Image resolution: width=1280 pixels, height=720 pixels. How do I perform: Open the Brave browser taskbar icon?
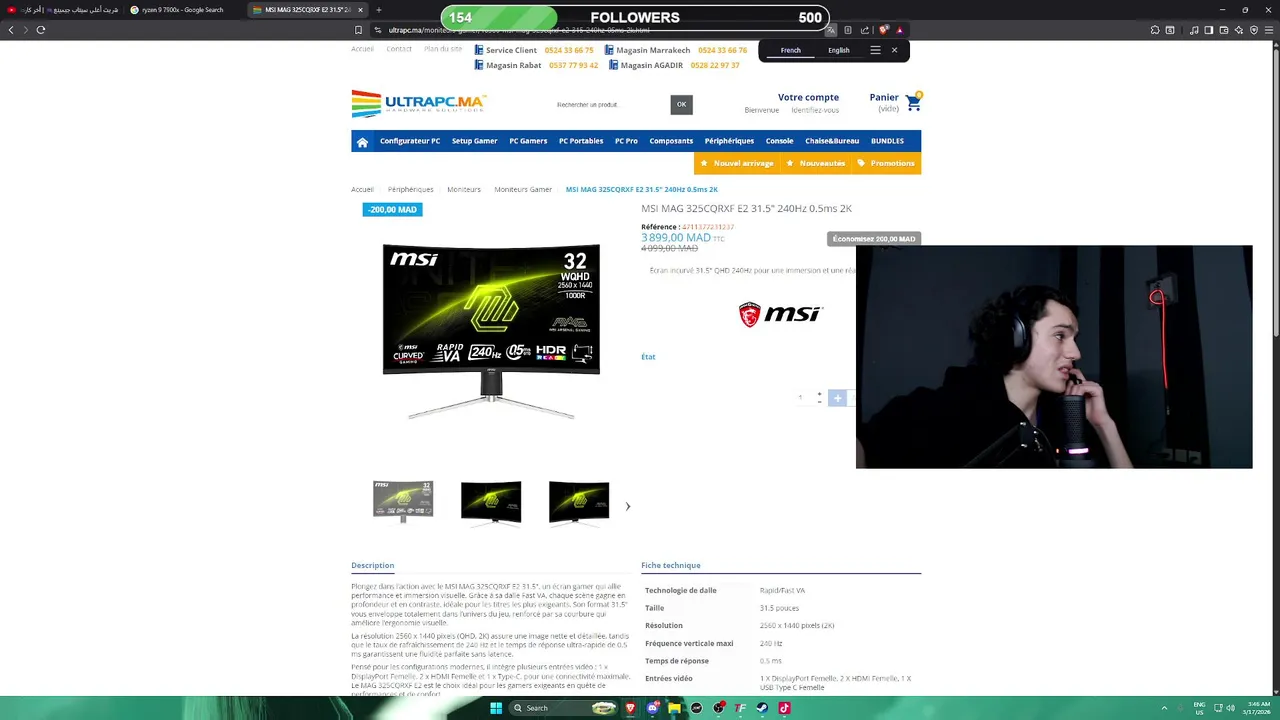630,708
